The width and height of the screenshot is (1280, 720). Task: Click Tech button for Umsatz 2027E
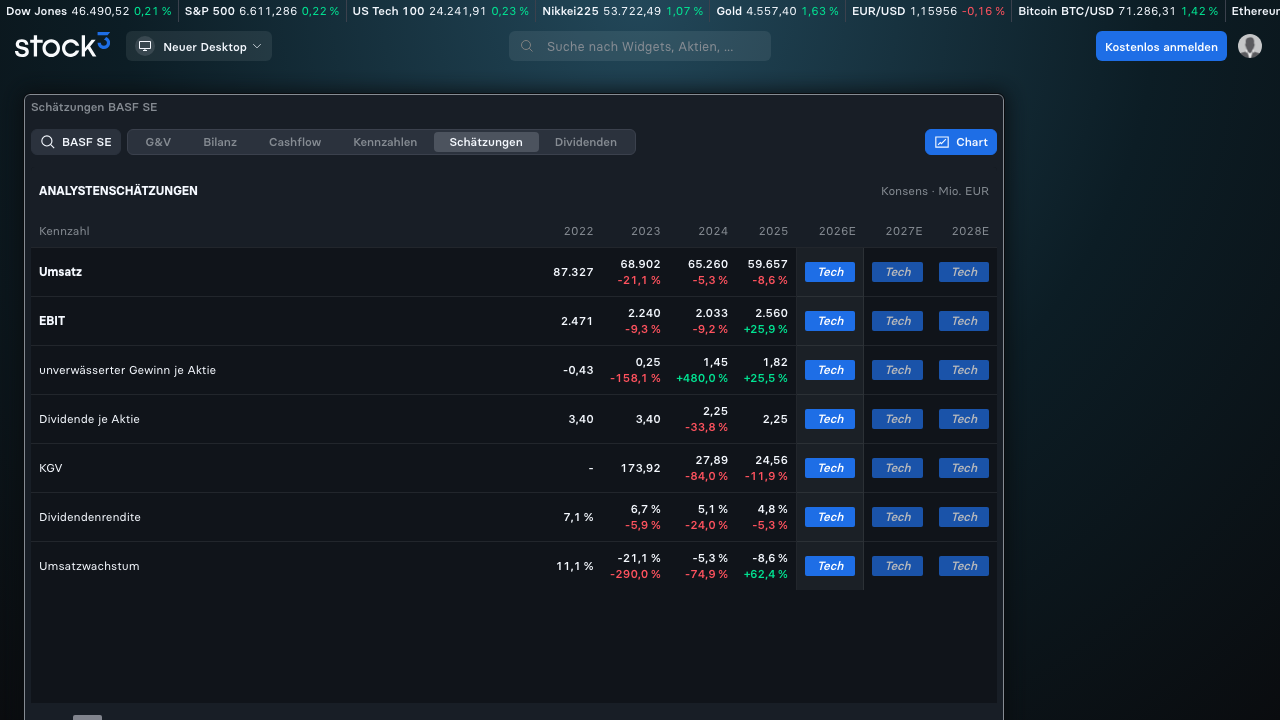coord(897,272)
